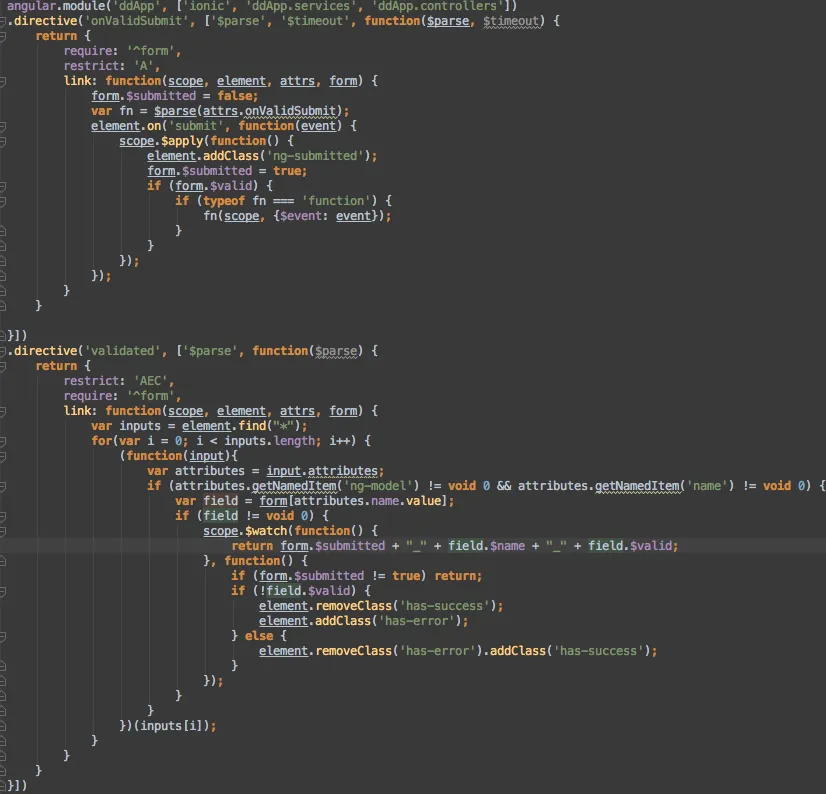Screen dimensions: 826x794
Task: Collapse the fold marker beside .directive('onValidSubmit'
Action: tap(3, 22)
